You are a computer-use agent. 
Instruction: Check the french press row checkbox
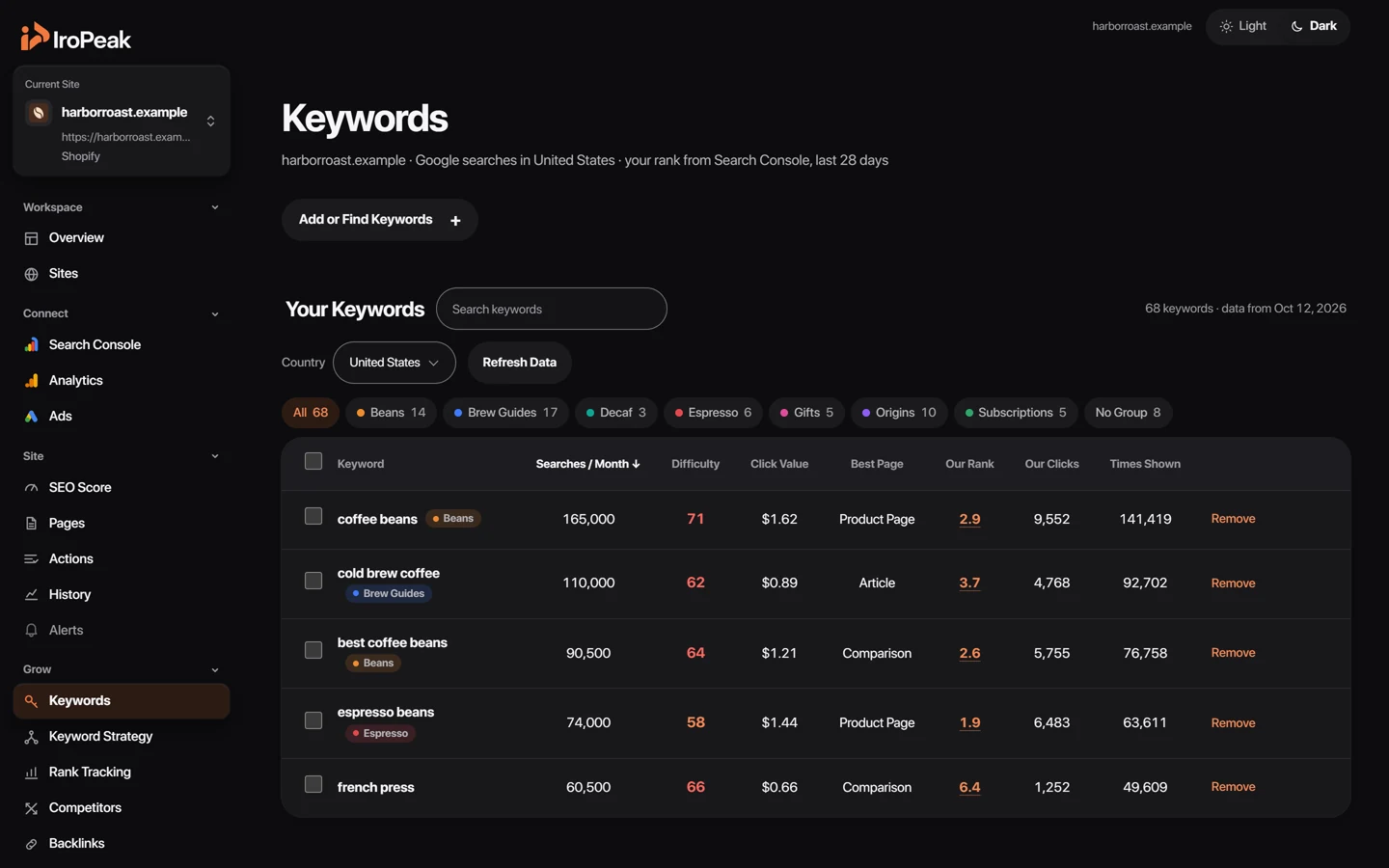[313, 784]
